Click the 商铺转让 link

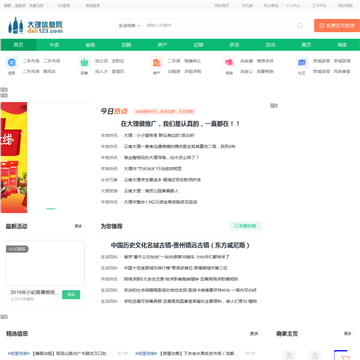coord(193,61)
